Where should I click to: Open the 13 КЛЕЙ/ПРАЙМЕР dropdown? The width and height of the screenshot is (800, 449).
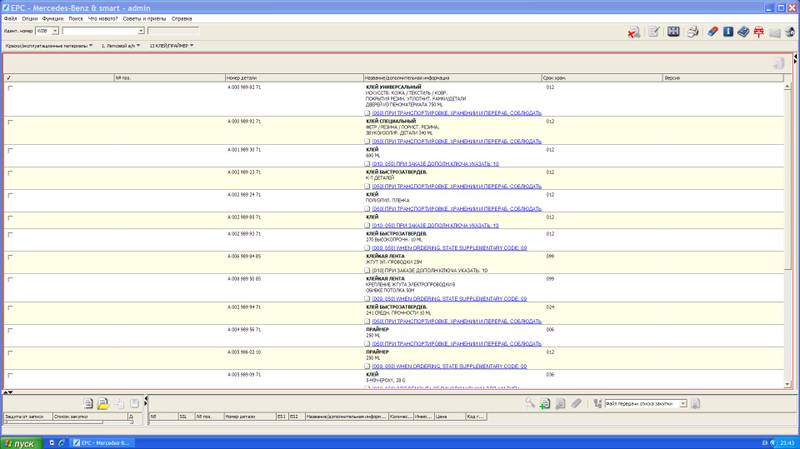171,46
